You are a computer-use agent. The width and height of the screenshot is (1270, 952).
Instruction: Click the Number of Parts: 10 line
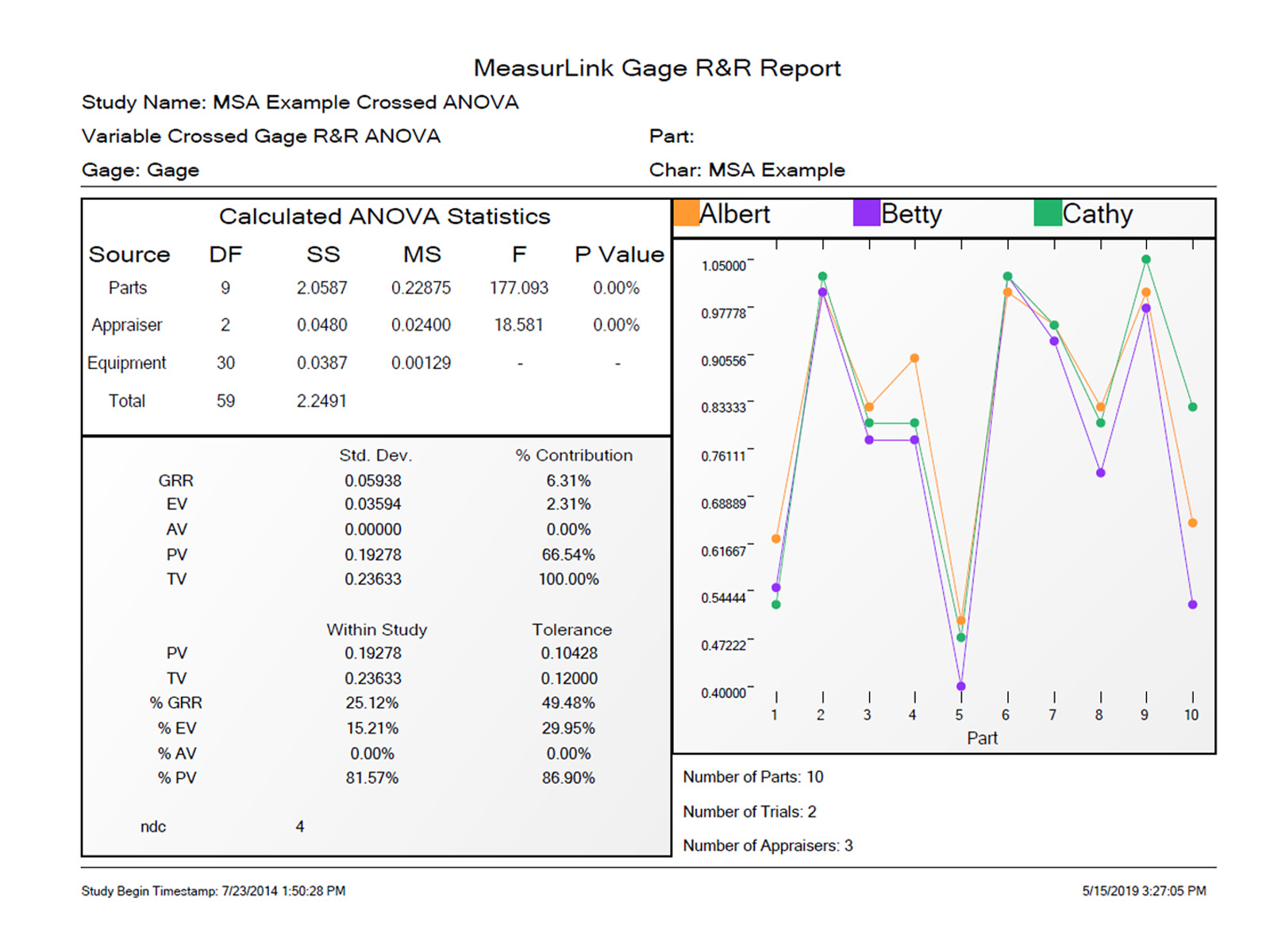(753, 777)
